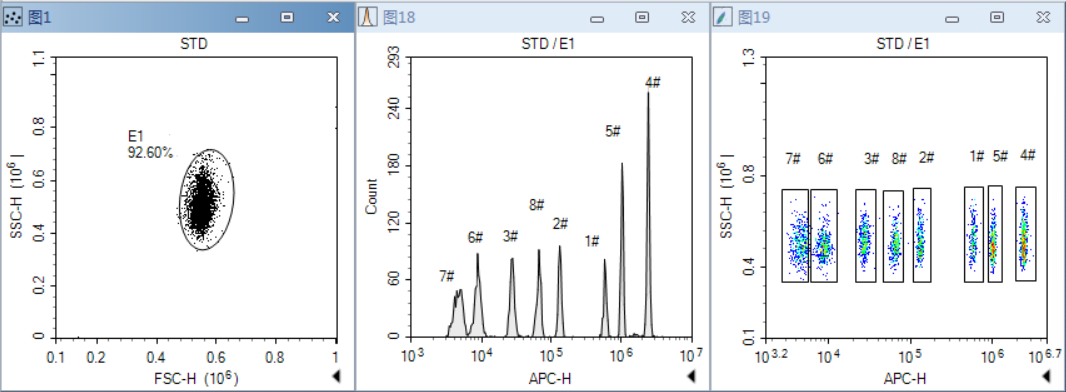Select the 图18 title bar text
Image resolution: width=1066 pixels, height=392 pixels.
(x=399, y=18)
